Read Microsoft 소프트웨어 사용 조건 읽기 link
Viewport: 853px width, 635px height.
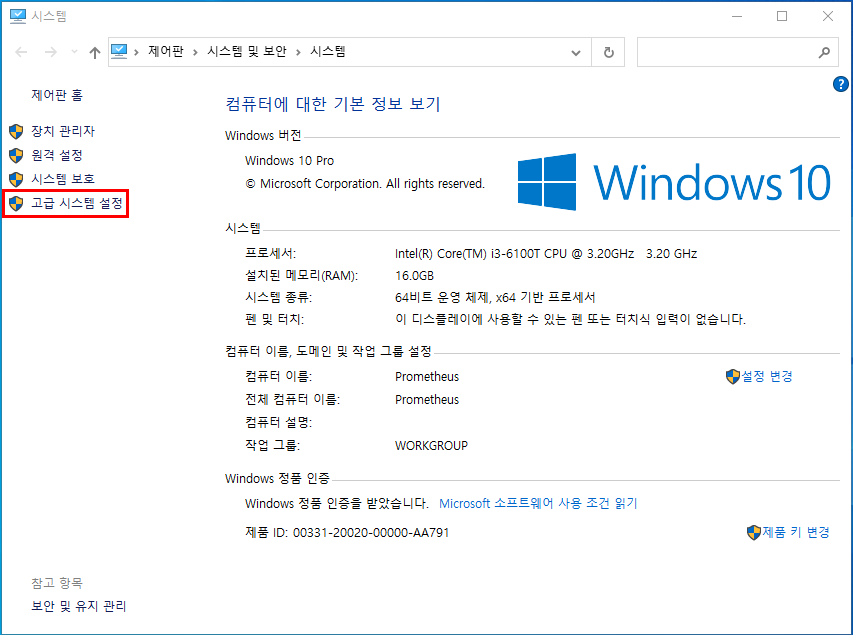pos(538,503)
